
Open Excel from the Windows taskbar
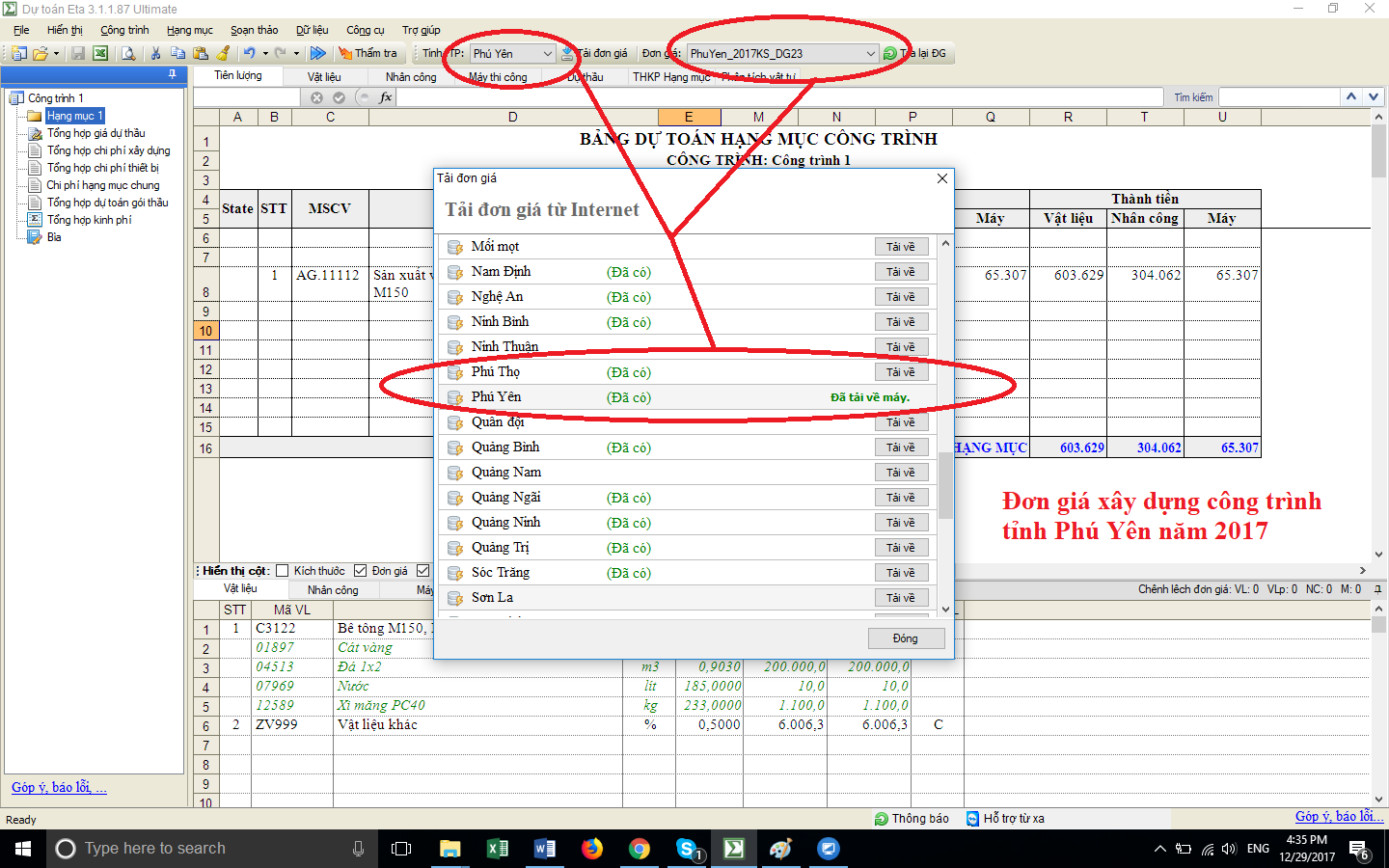498,849
